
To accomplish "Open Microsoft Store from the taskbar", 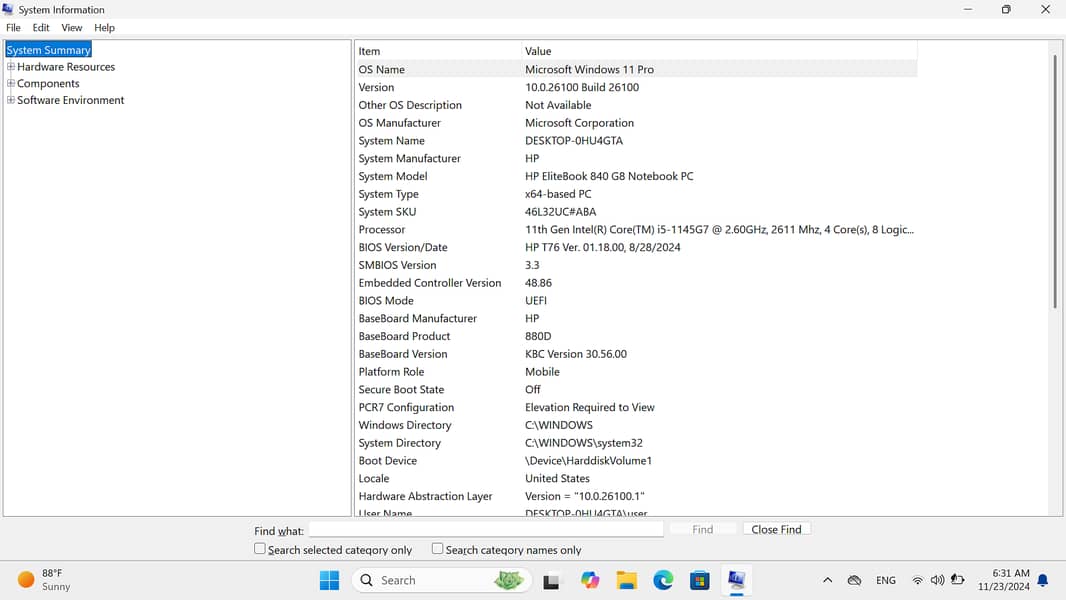I will [x=700, y=580].
